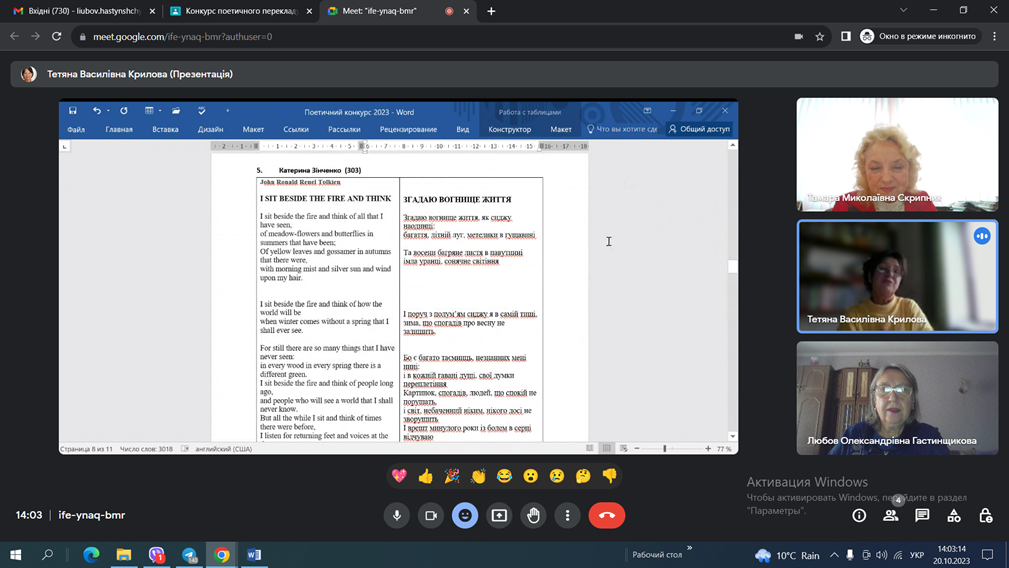The height and width of the screenshot is (568, 1009).
Task: Toggle the raise hand button
Action: pos(533,515)
